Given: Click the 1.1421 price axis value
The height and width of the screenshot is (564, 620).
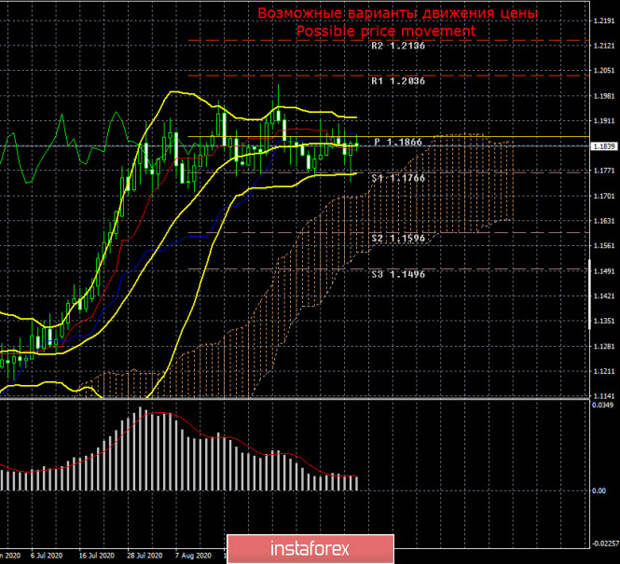Looking at the screenshot, I should (604, 296).
